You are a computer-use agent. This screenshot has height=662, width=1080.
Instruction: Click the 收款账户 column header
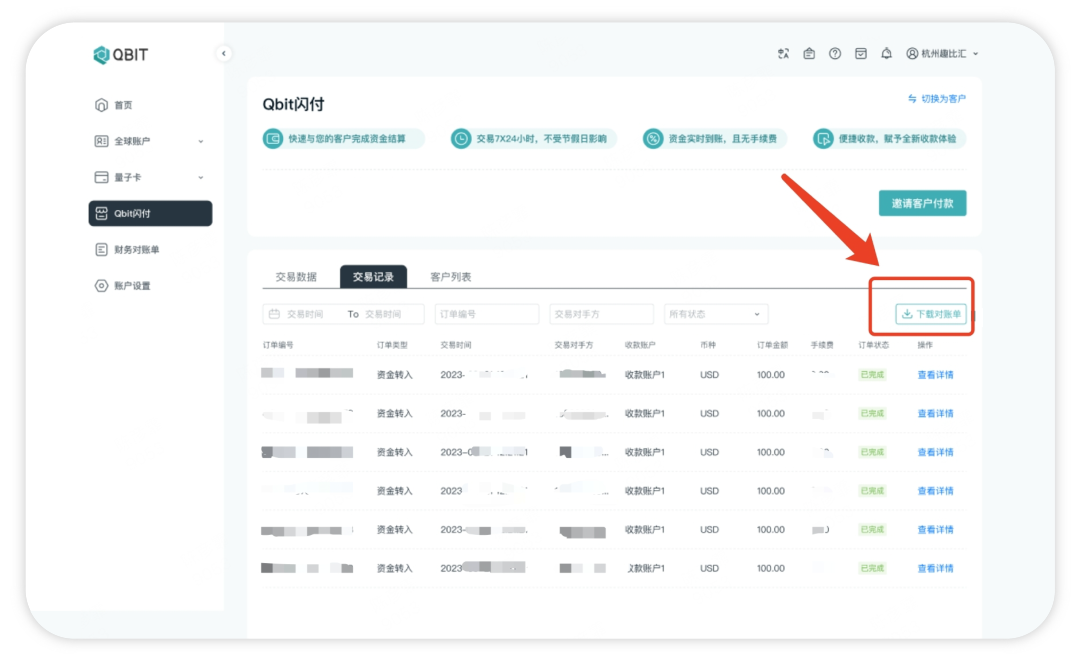click(x=640, y=345)
